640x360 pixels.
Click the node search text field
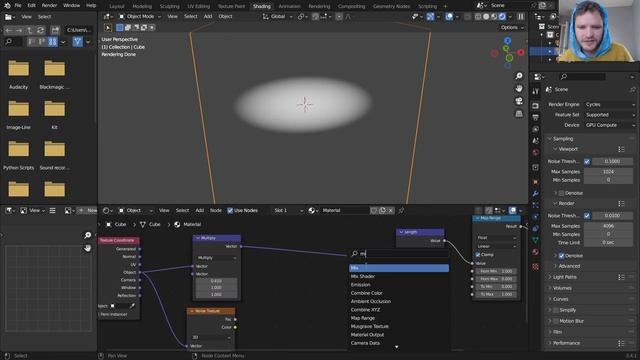pyautogui.click(x=399, y=254)
